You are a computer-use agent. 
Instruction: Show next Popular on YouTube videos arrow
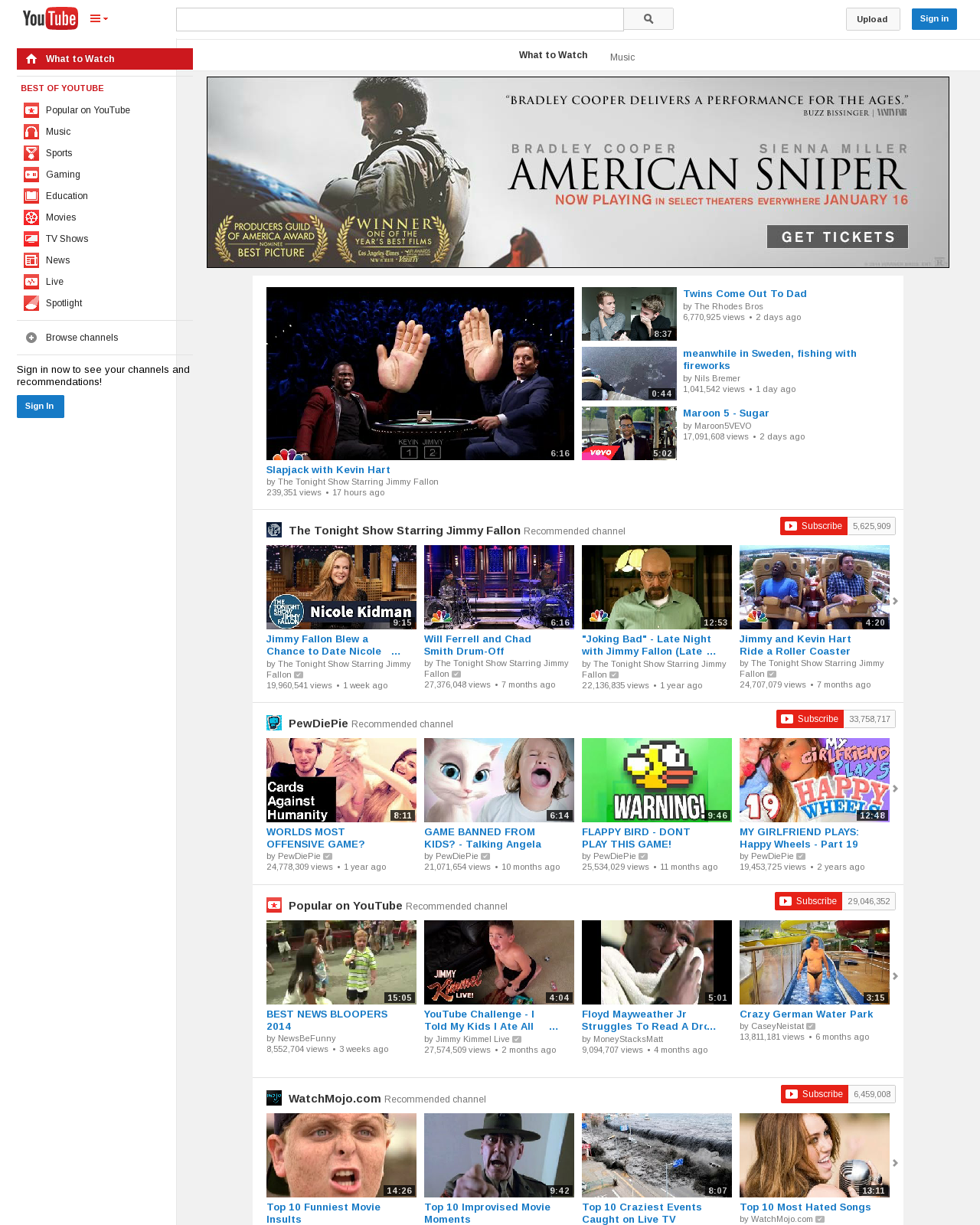[x=895, y=976]
